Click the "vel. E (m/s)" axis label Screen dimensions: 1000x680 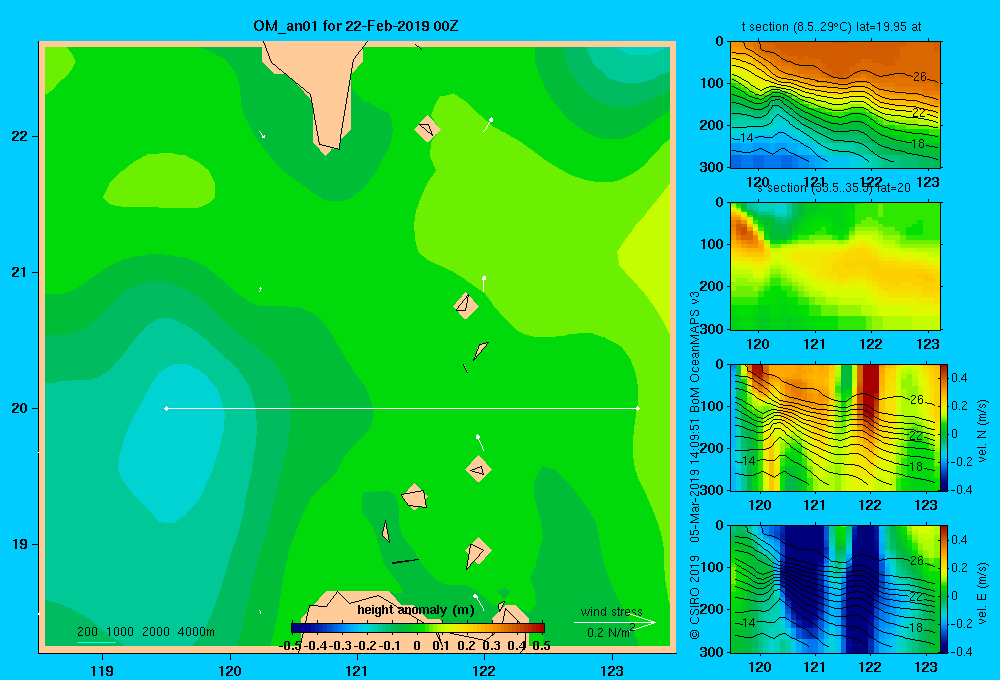[982, 592]
